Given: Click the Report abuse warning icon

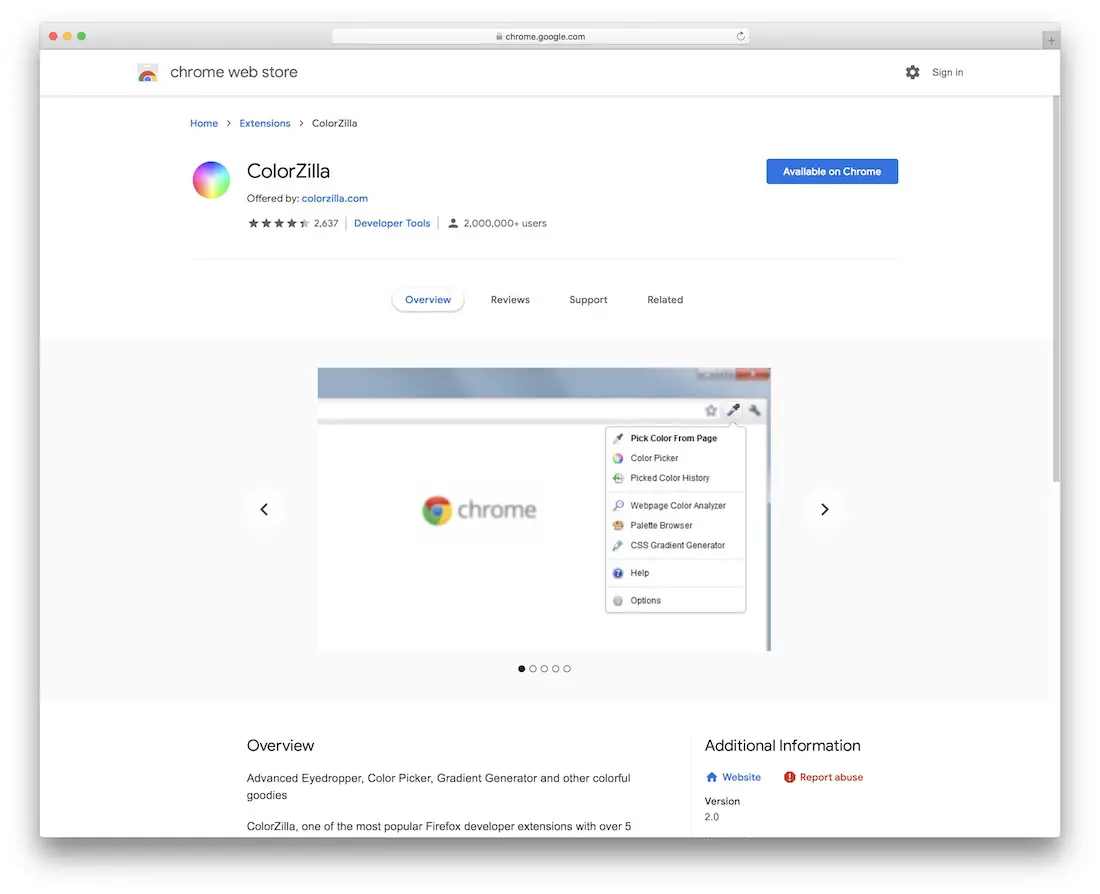Looking at the screenshot, I should [x=789, y=777].
